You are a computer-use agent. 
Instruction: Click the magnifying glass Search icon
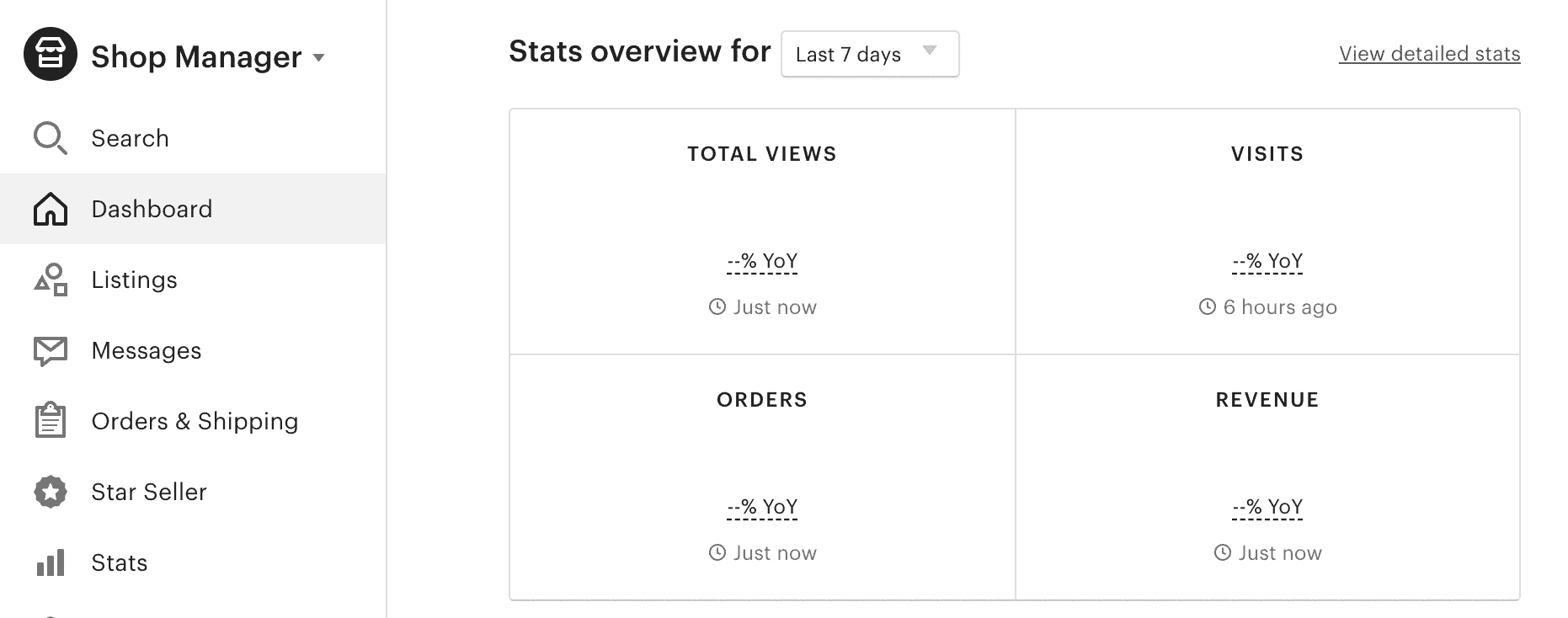50,138
